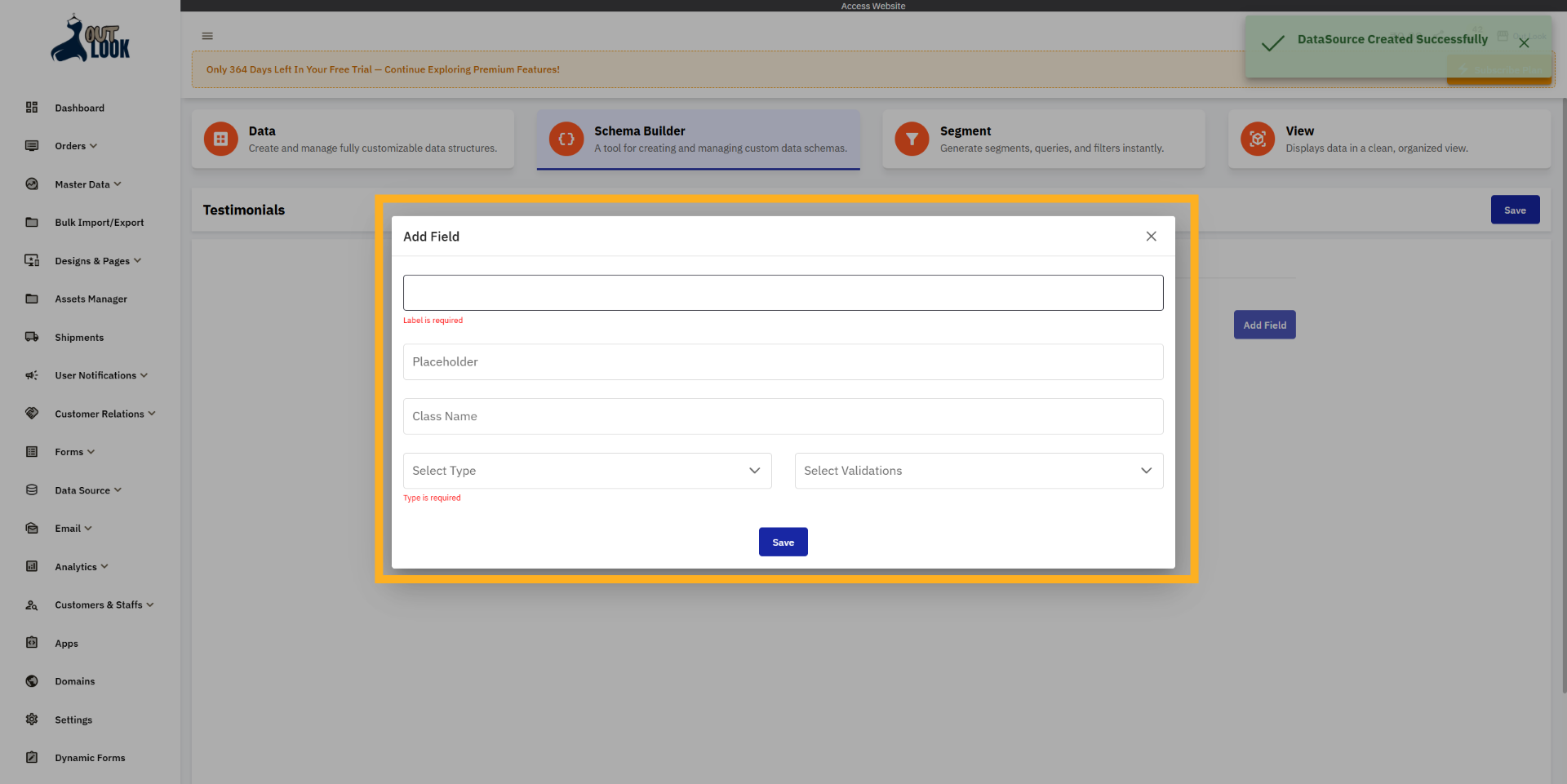Open the Dynamic Forms icon
The image size is (1567, 784).
click(32, 757)
